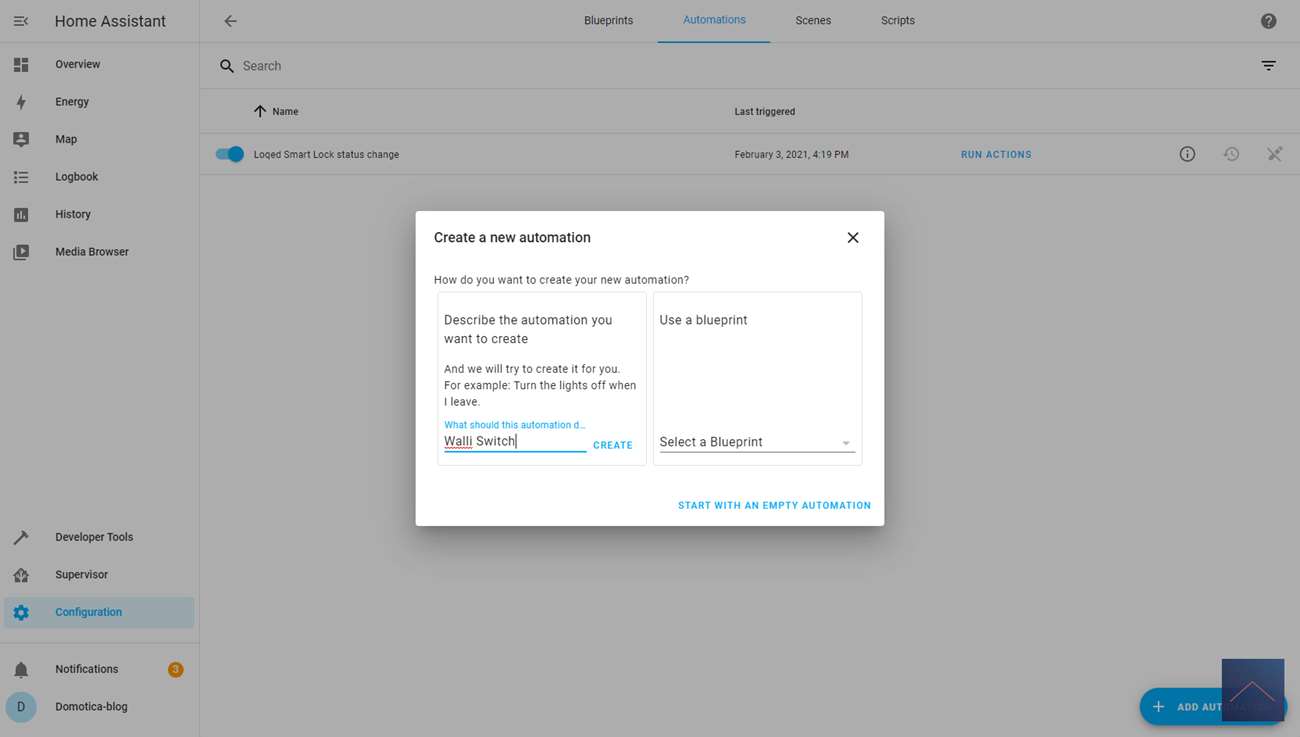
Task: Open the Scripts tab
Action: click(897, 21)
